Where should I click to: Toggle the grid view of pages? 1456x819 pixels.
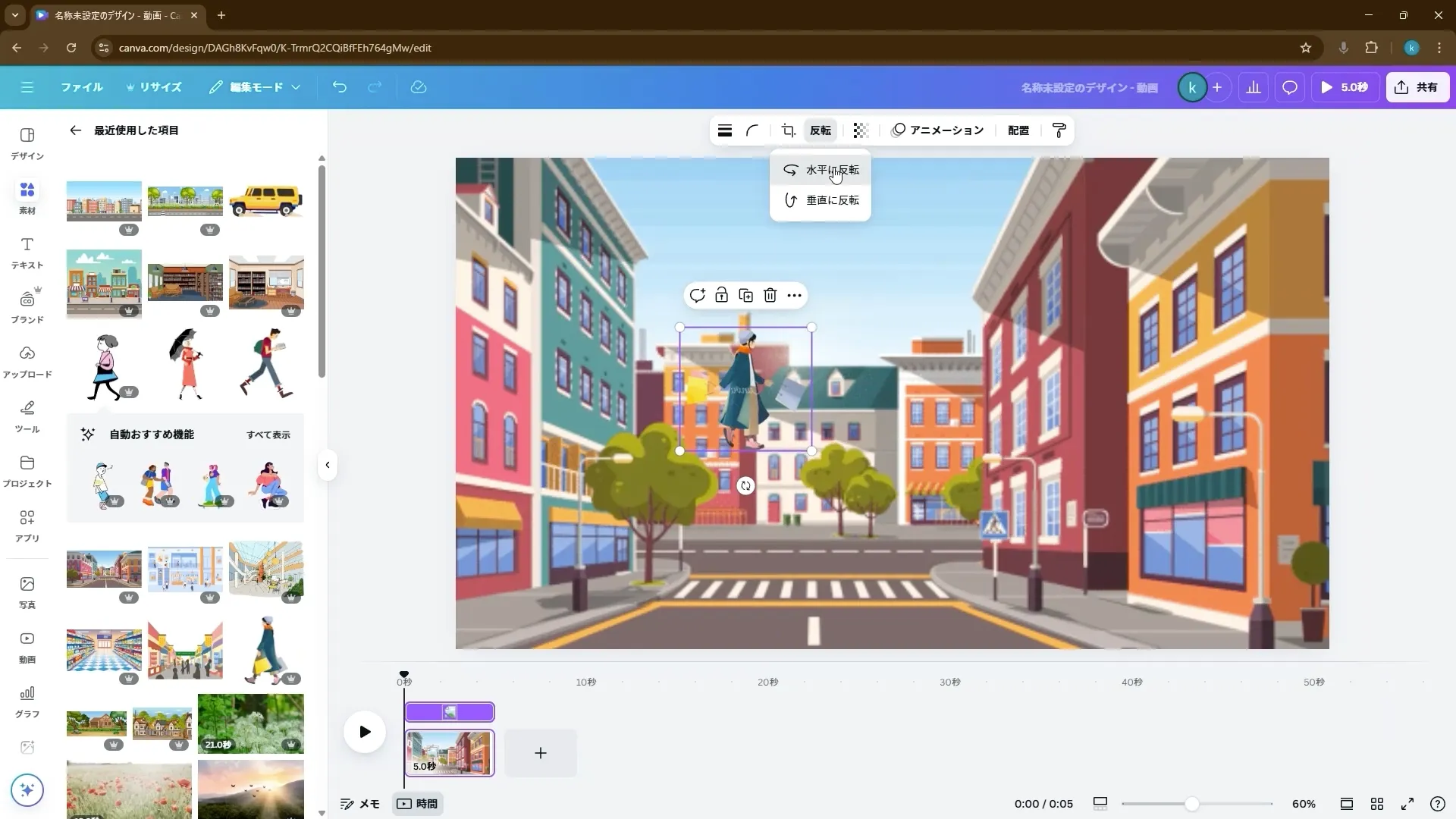click(x=1377, y=804)
